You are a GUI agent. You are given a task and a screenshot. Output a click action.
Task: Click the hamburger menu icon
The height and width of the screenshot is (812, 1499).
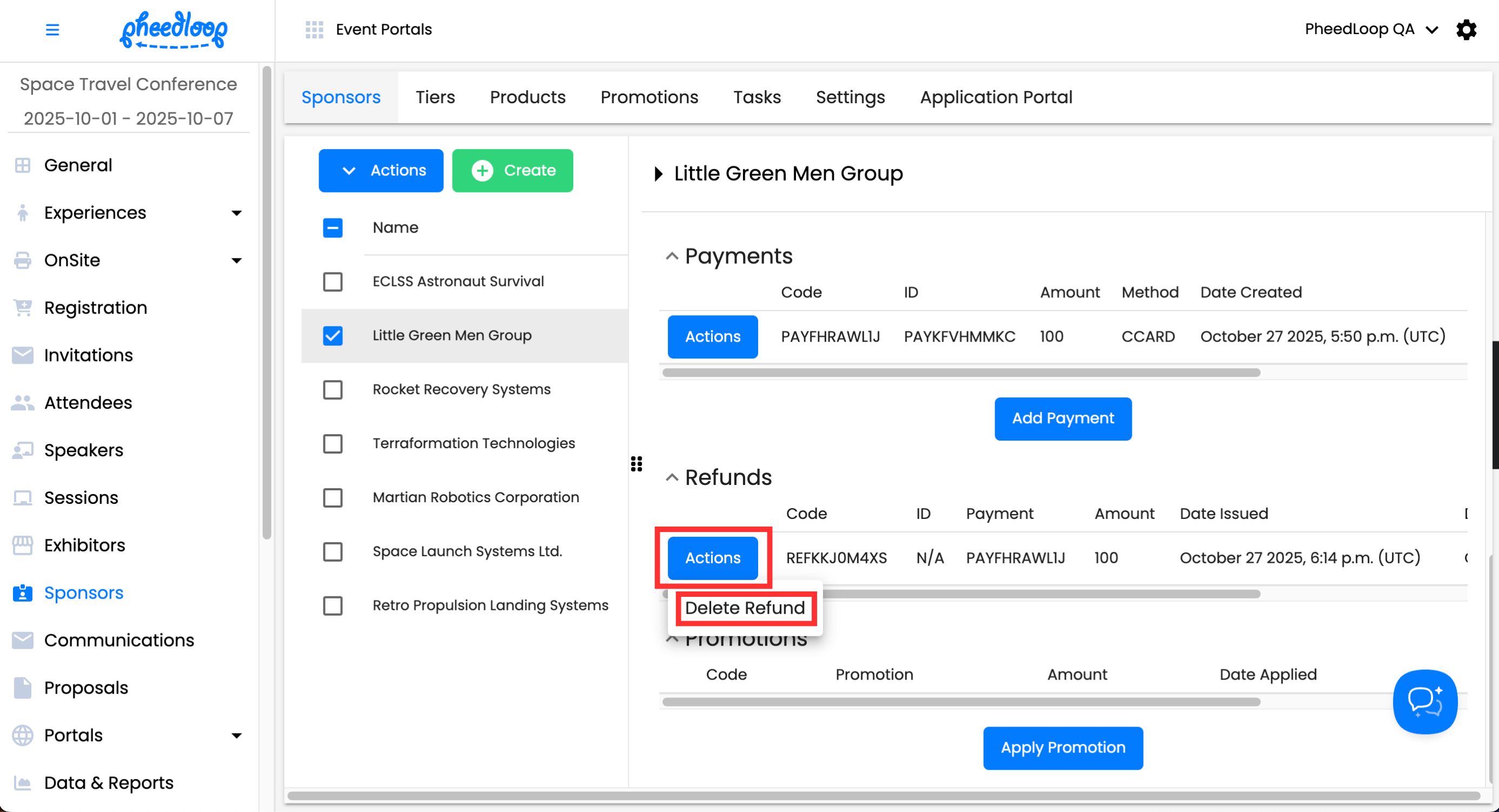pos(52,29)
